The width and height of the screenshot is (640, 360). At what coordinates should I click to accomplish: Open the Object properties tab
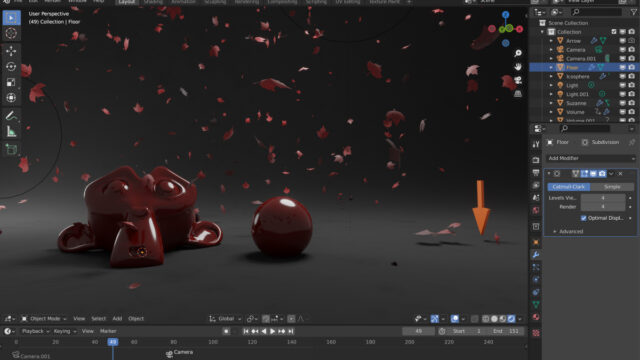tap(536, 242)
